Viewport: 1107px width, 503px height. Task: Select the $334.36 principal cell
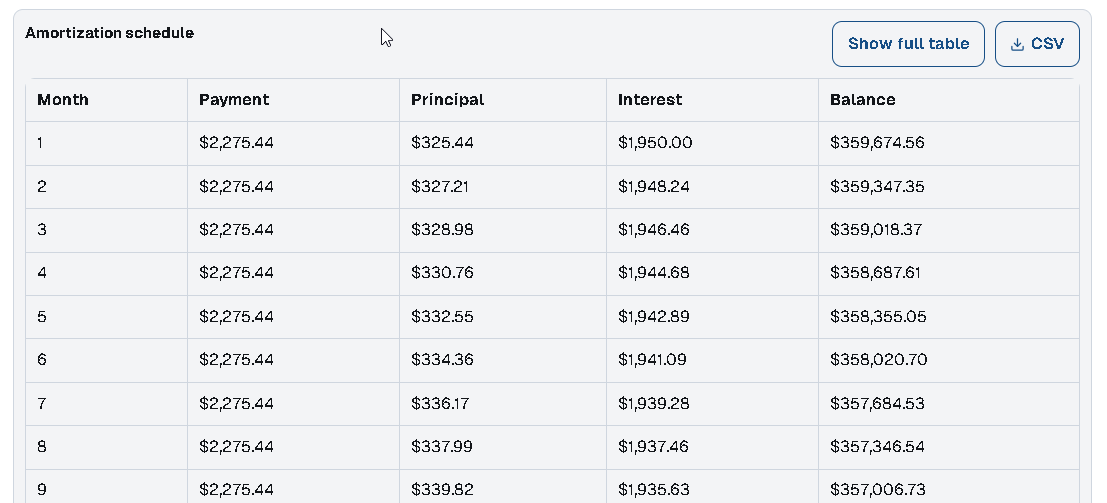(x=442, y=359)
